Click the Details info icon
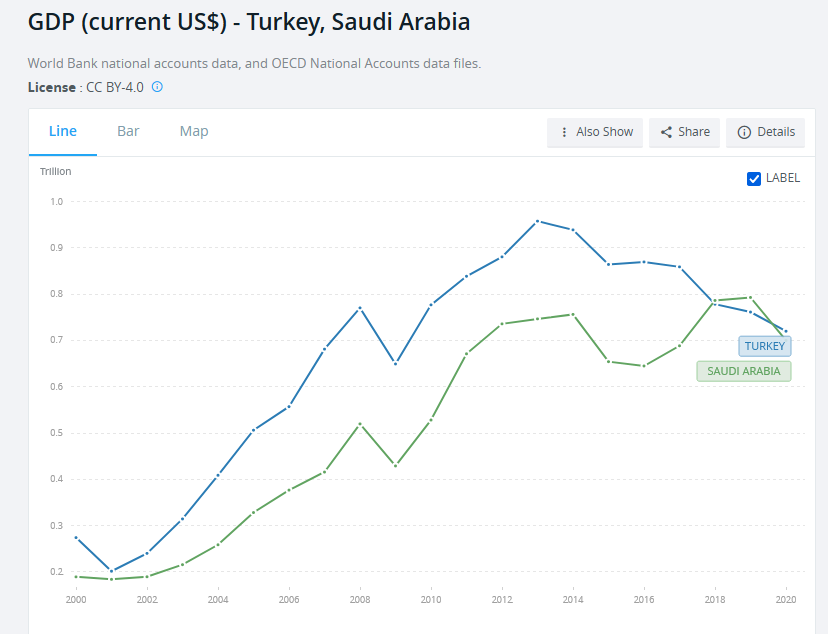The width and height of the screenshot is (828, 634). pos(744,132)
